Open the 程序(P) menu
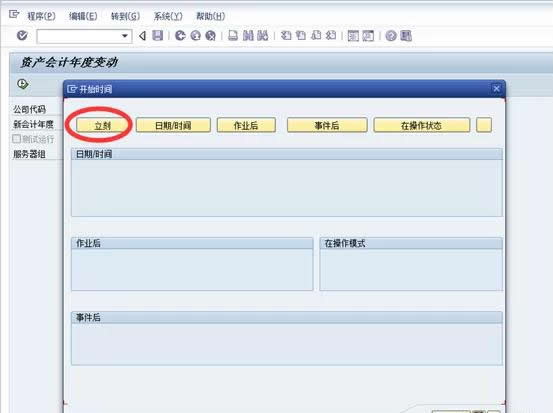Viewport: 553px width, 413px height. 41,16
